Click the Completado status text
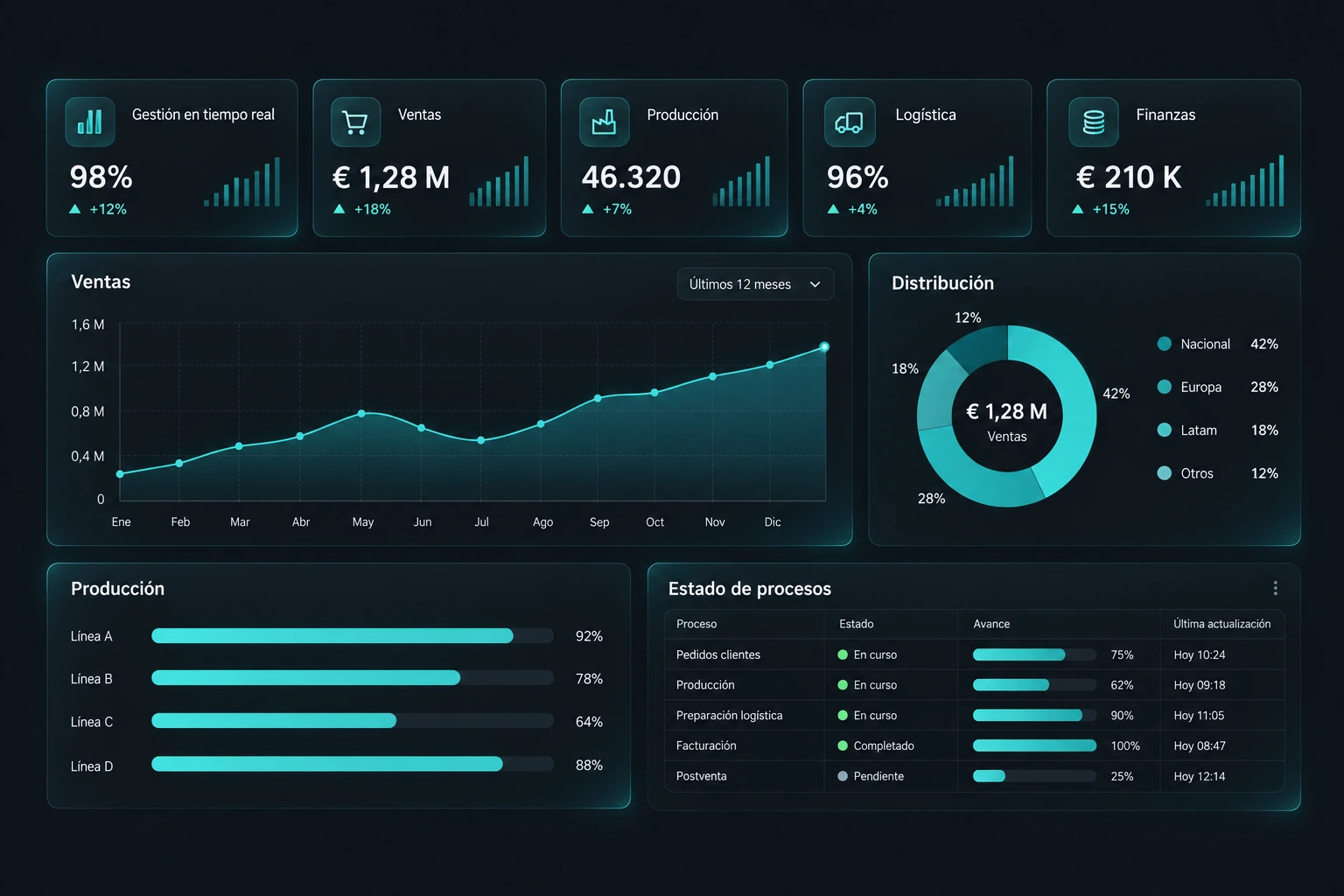The image size is (1344, 896). (884, 745)
